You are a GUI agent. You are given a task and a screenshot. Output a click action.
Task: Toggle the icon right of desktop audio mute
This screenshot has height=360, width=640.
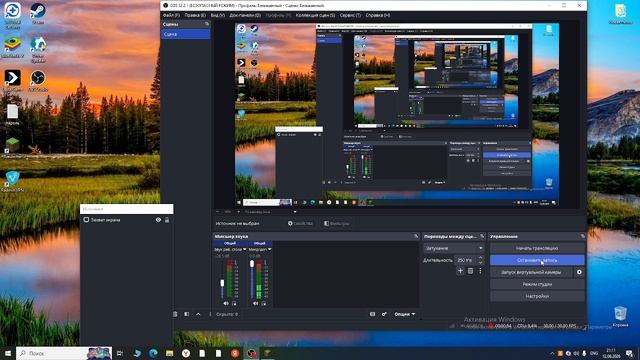234,303
